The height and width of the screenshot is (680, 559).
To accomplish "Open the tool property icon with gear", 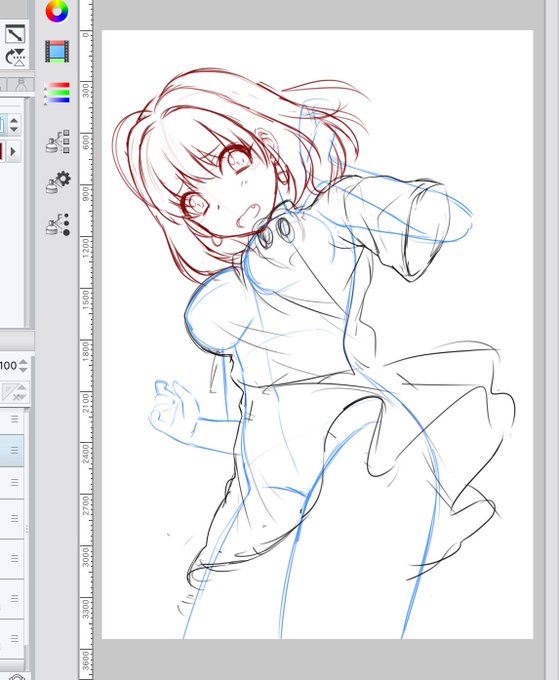I will pos(58,182).
